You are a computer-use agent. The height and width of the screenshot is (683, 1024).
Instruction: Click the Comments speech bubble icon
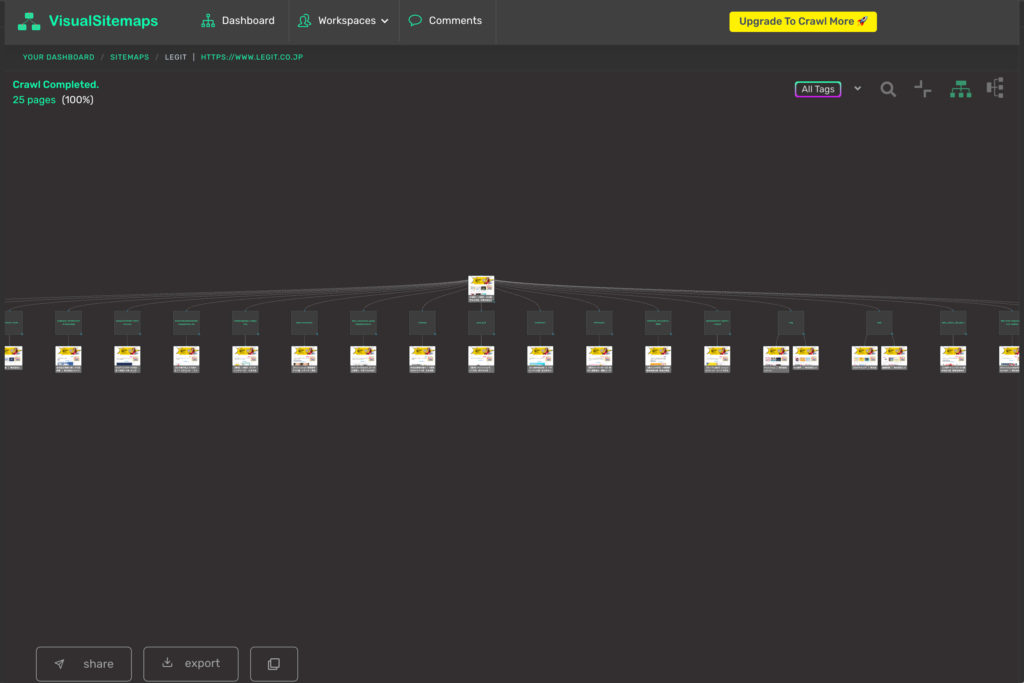coord(415,21)
